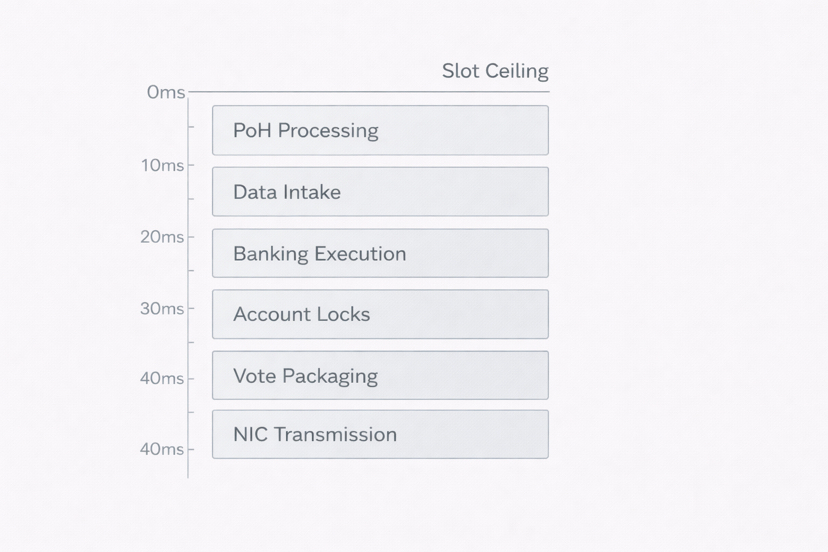Screen dimensions: 828x552
Task: Click the minor tick between 0ms and 10ms
Action: pos(190,128)
